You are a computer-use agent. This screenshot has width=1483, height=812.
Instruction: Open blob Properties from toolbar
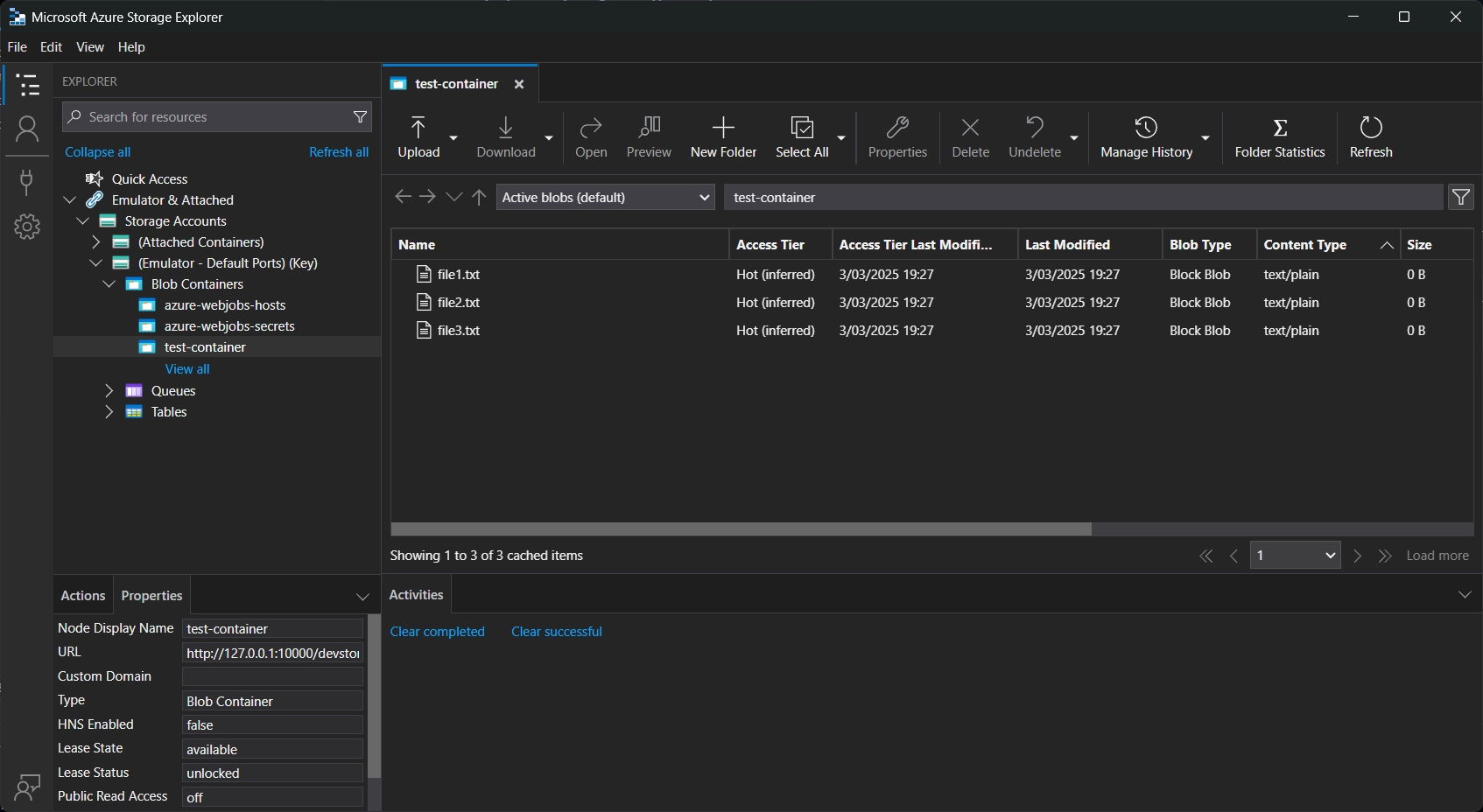(897, 137)
